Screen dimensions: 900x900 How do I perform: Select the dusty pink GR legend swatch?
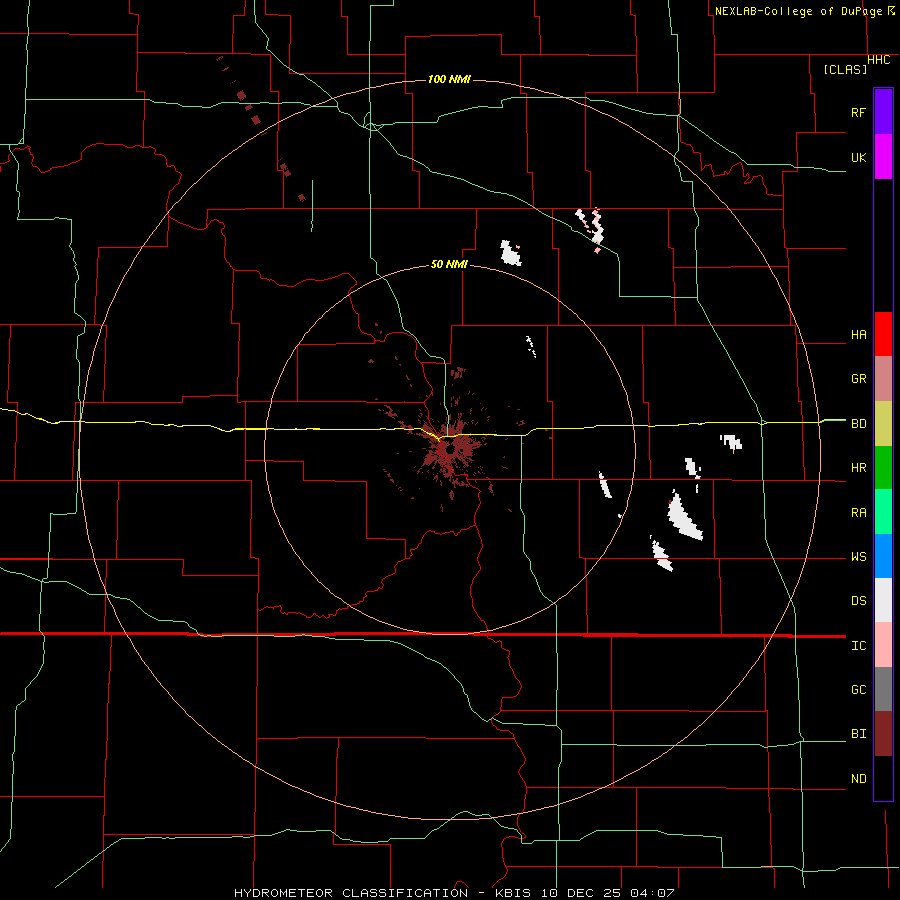(x=883, y=378)
